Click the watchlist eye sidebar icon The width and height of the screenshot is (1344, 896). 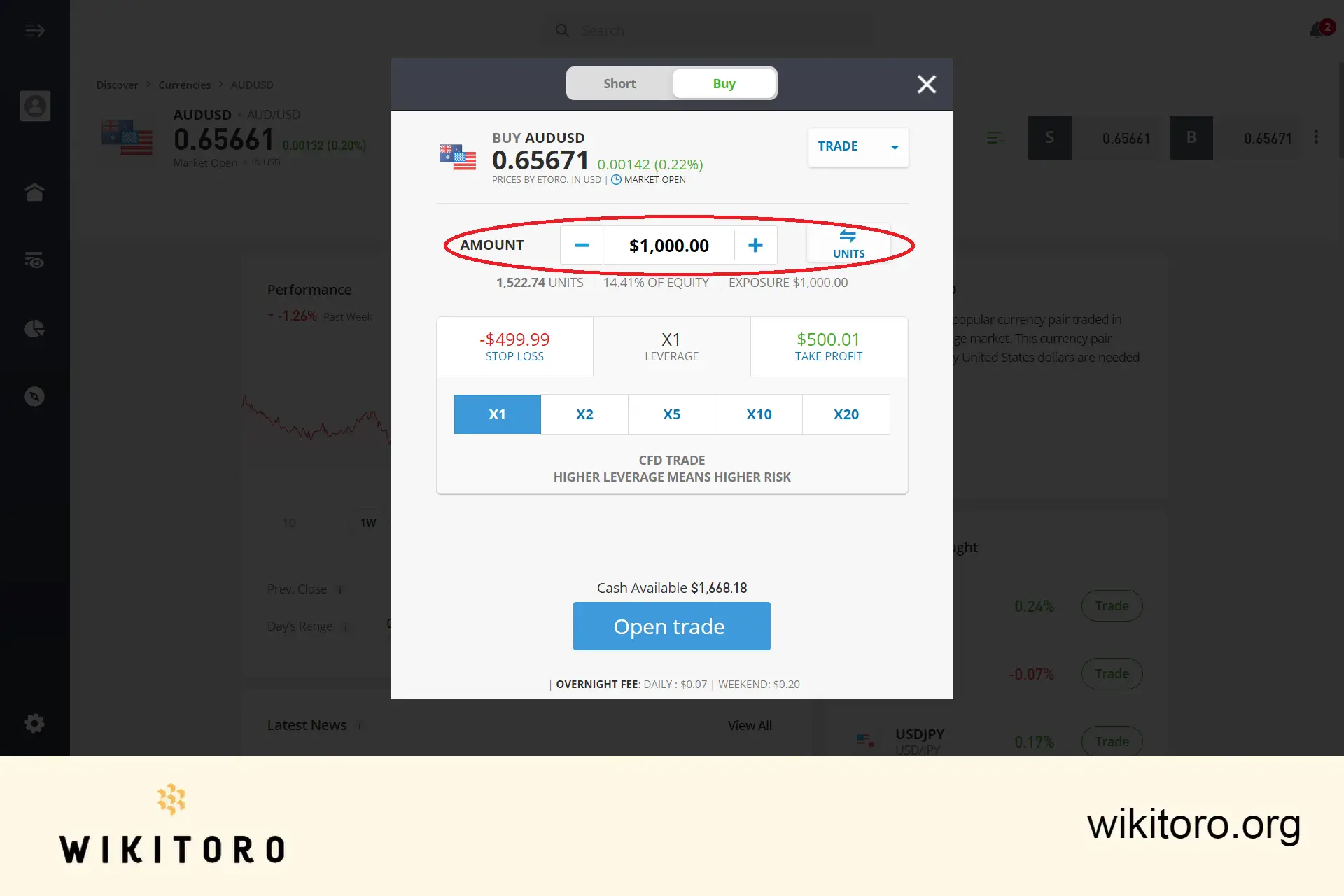point(35,260)
